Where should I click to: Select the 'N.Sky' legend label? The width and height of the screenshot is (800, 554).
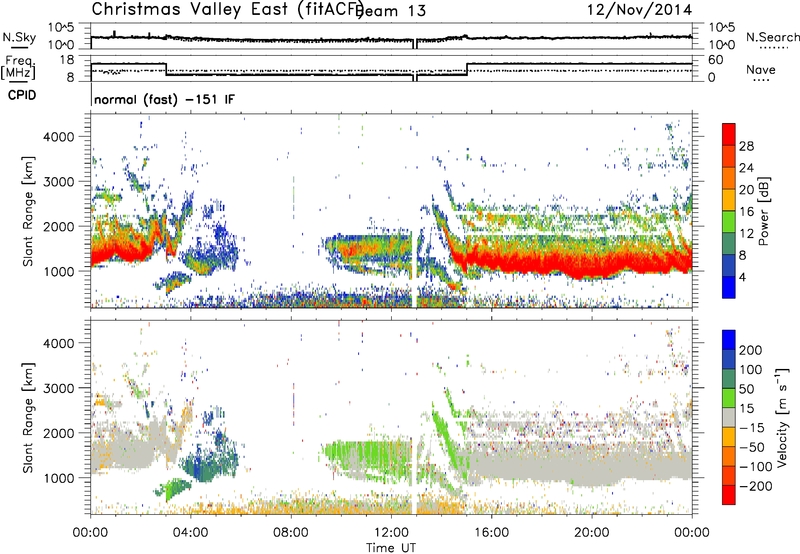click(x=19, y=37)
